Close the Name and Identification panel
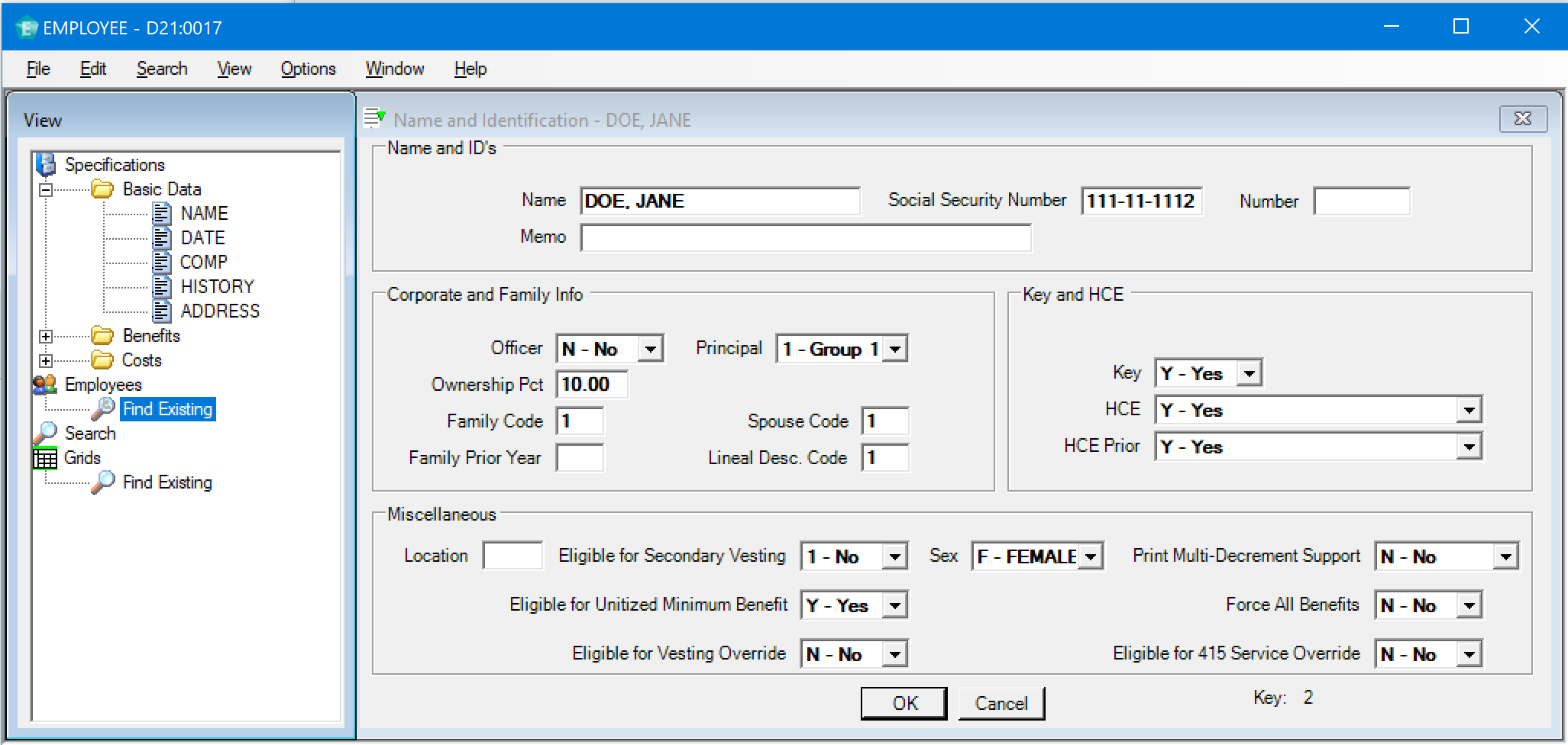 1523,118
